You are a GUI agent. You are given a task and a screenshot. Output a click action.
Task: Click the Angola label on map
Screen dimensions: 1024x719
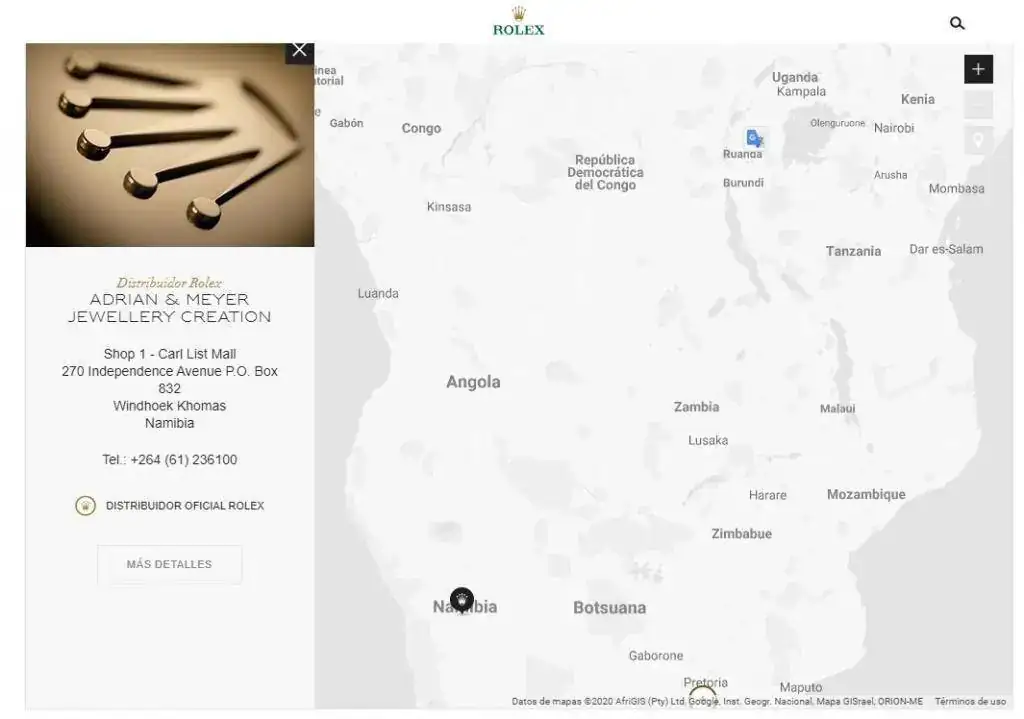(x=473, y=382)
